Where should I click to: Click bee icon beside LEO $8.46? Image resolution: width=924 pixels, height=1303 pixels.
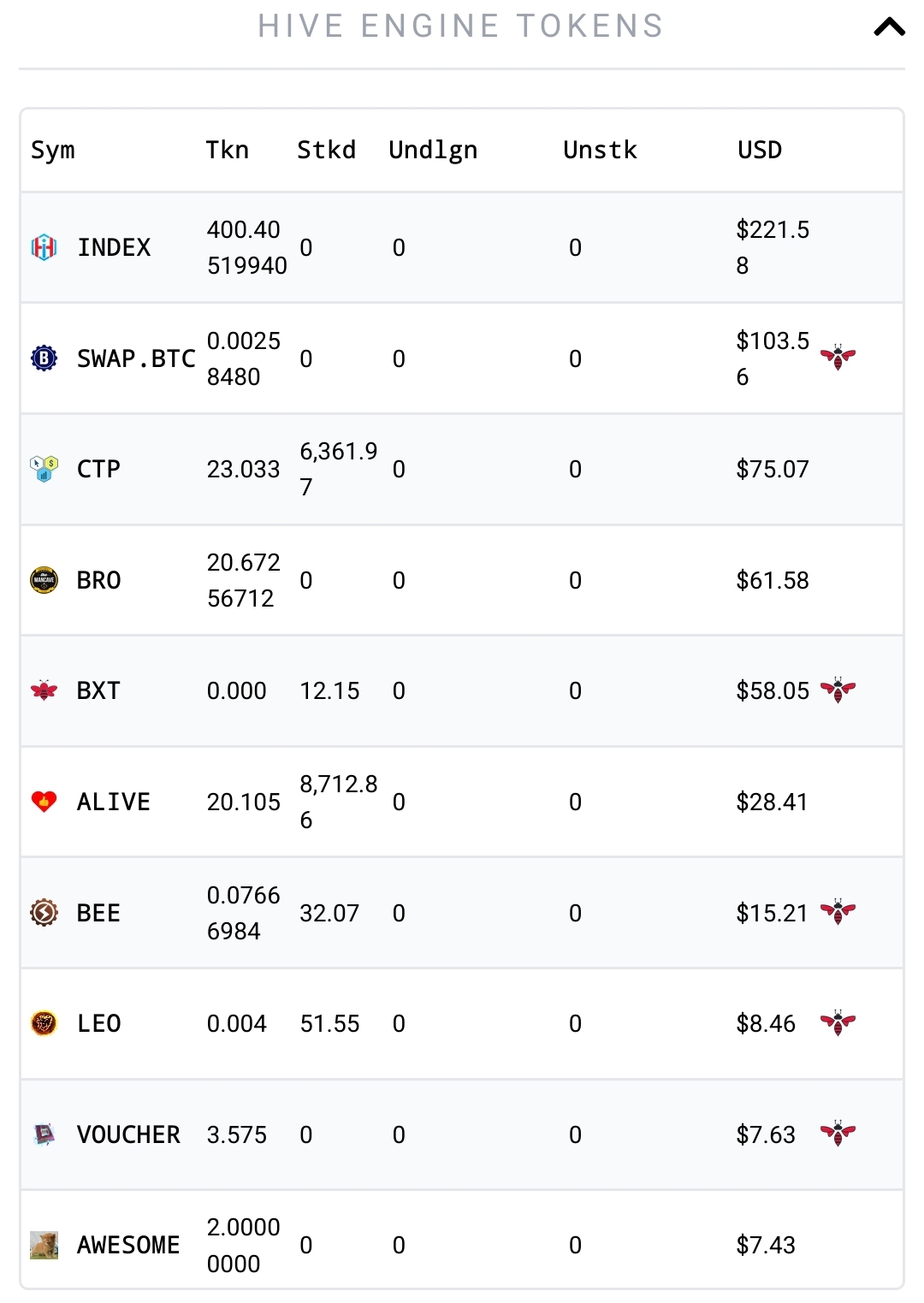tap(838, 1022)
